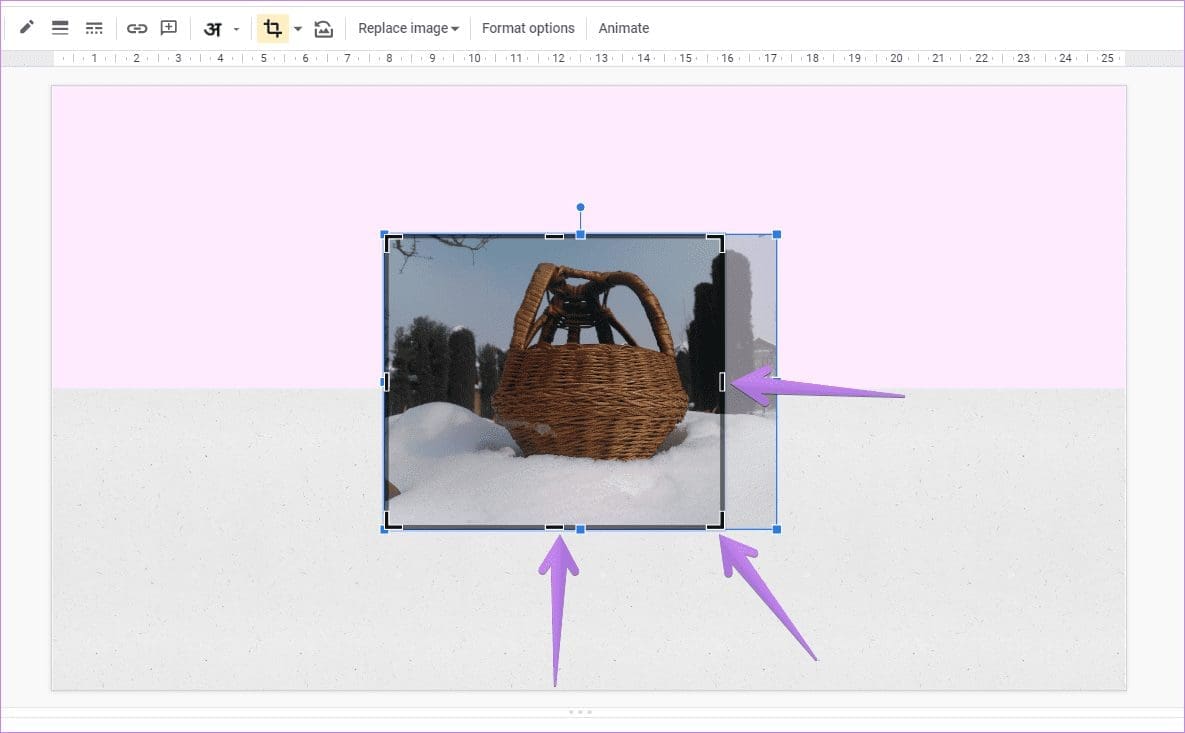Click the add comment icon
The width and height of the screenshot is (1185, 733).
[x=169, y=28]
